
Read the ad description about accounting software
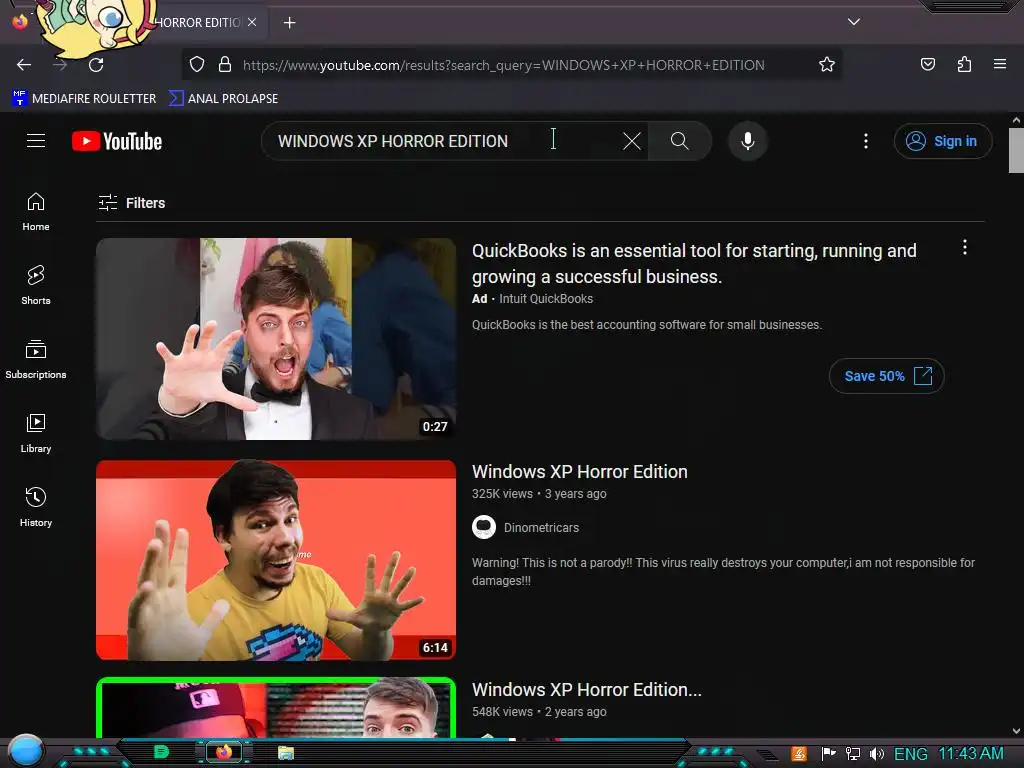click(647, 325)
